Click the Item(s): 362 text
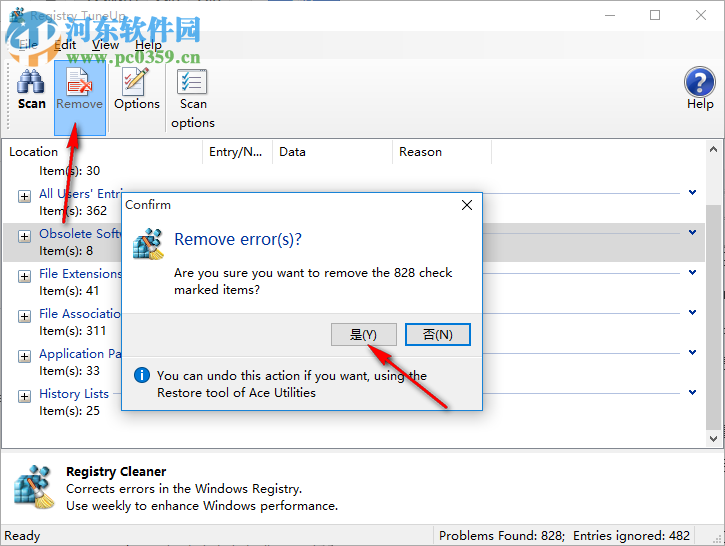 (x=73, y=211)
